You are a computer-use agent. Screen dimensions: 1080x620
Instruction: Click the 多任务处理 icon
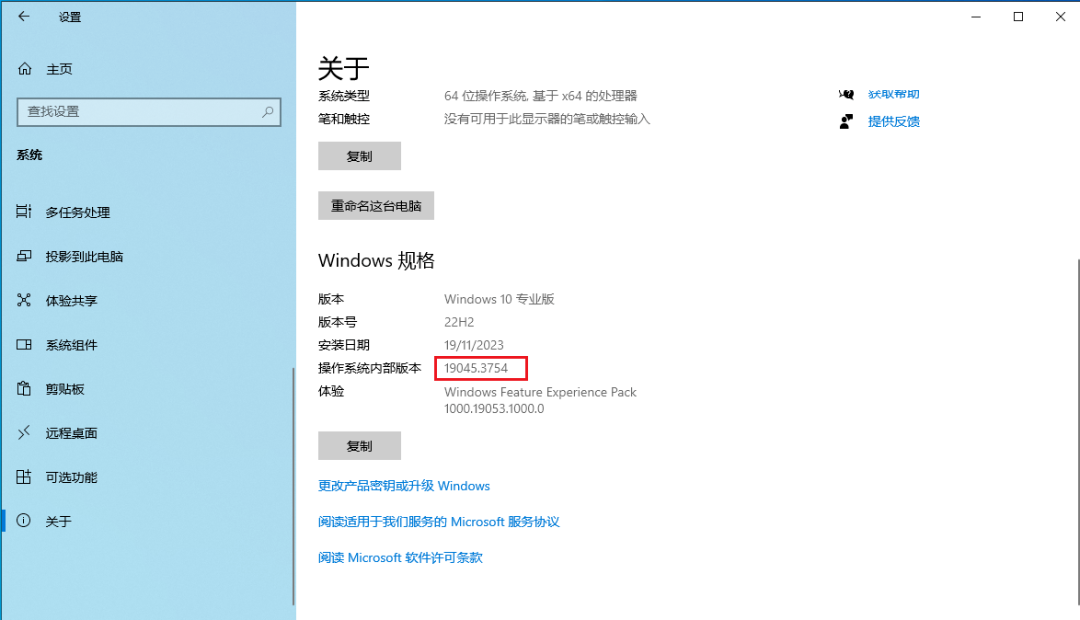coord(24,211)
